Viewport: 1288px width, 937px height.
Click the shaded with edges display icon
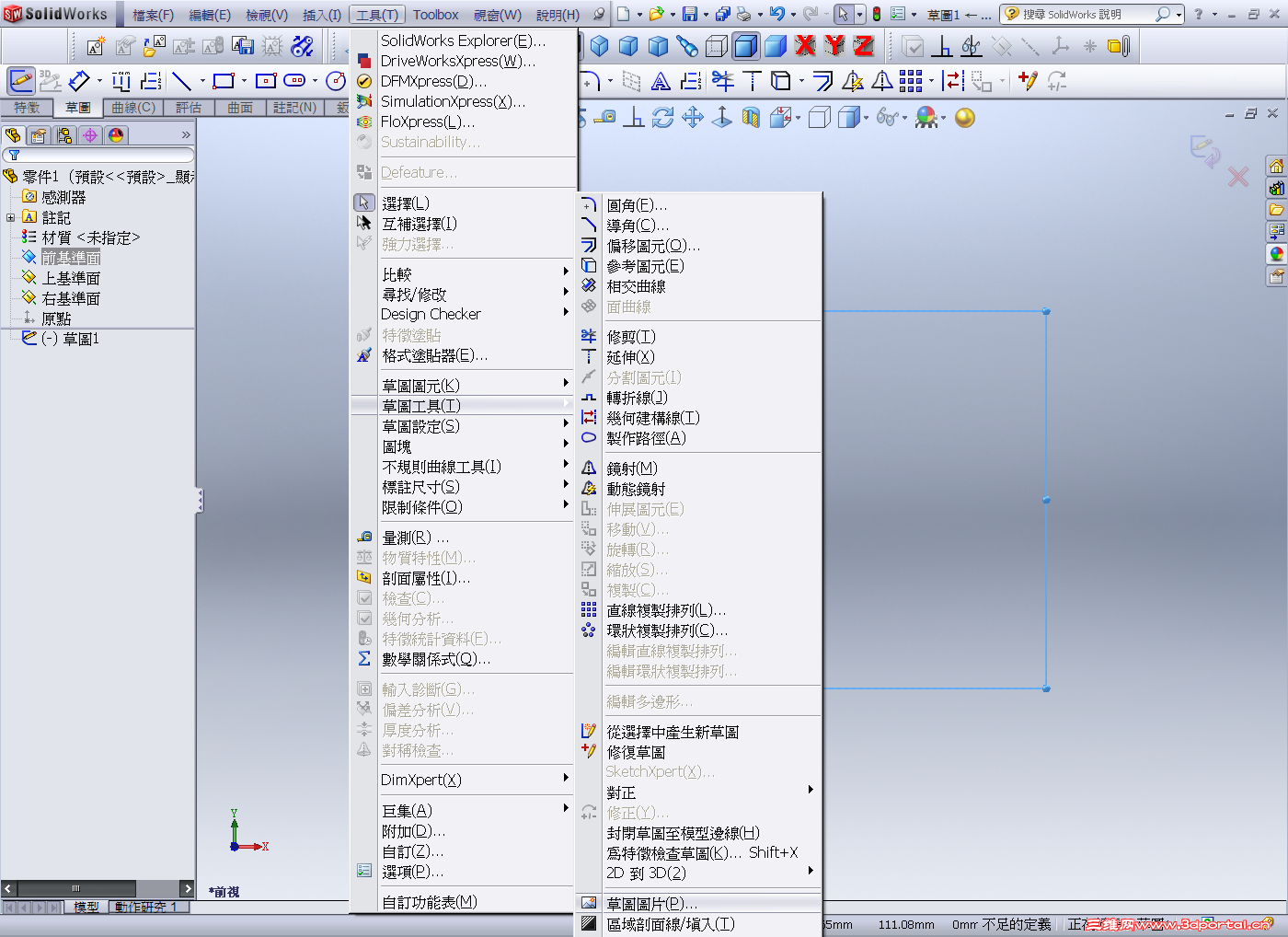[x=746, y=45]
